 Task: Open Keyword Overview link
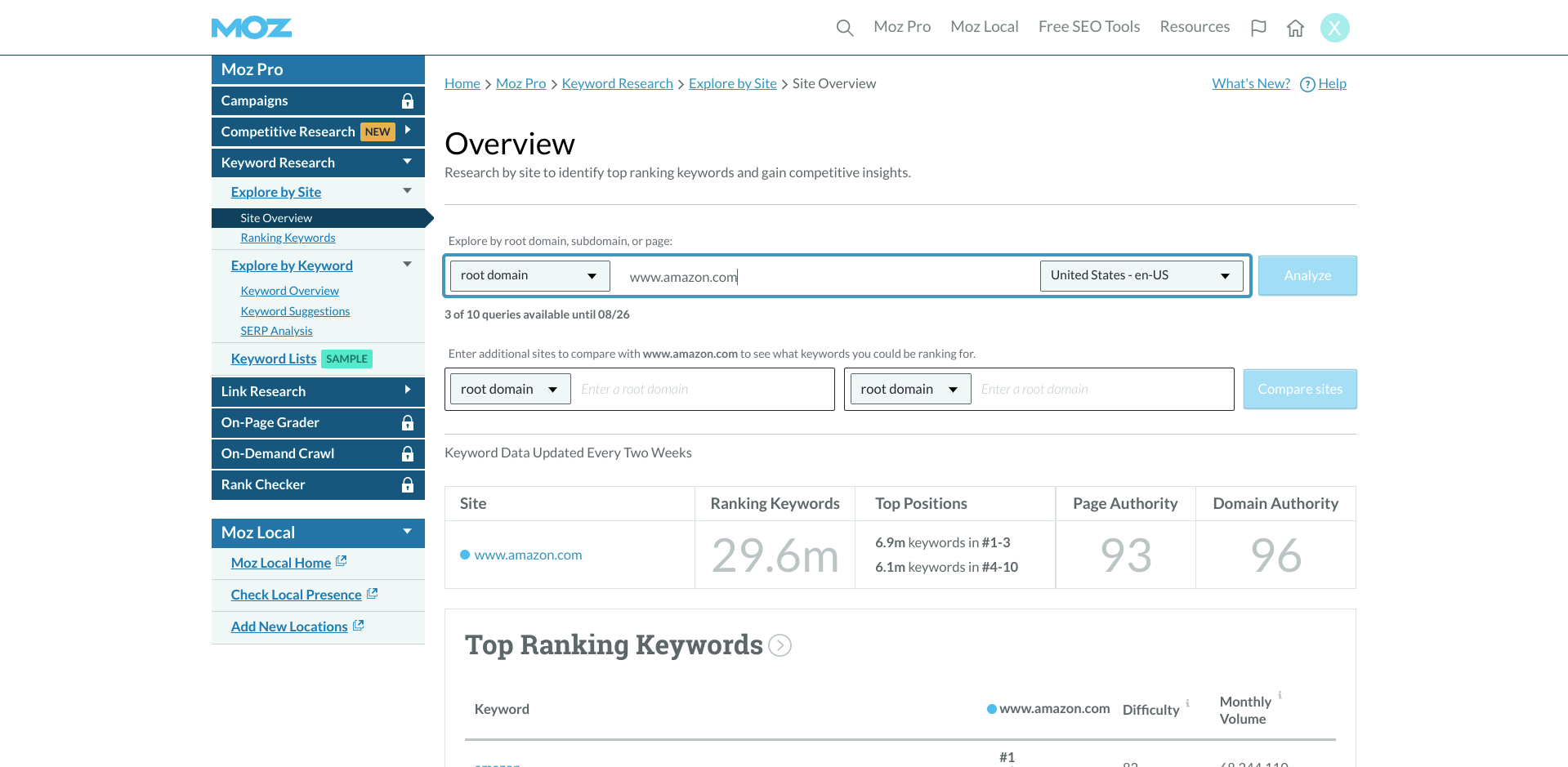click(x=289, y=291)
